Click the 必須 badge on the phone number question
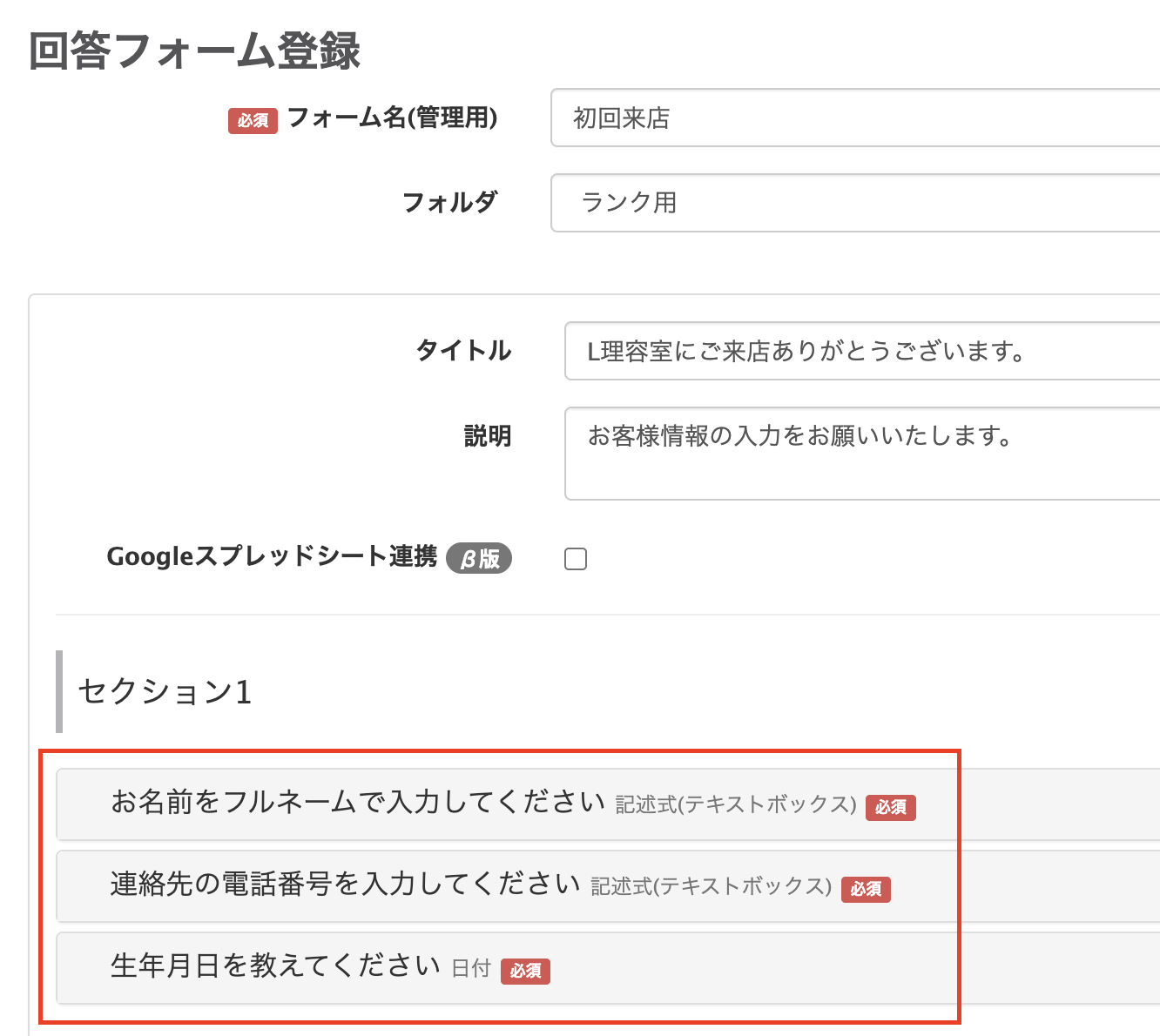Viewport: 1160px width, 1036px height. pyautogui.click(x=866, y=890)
